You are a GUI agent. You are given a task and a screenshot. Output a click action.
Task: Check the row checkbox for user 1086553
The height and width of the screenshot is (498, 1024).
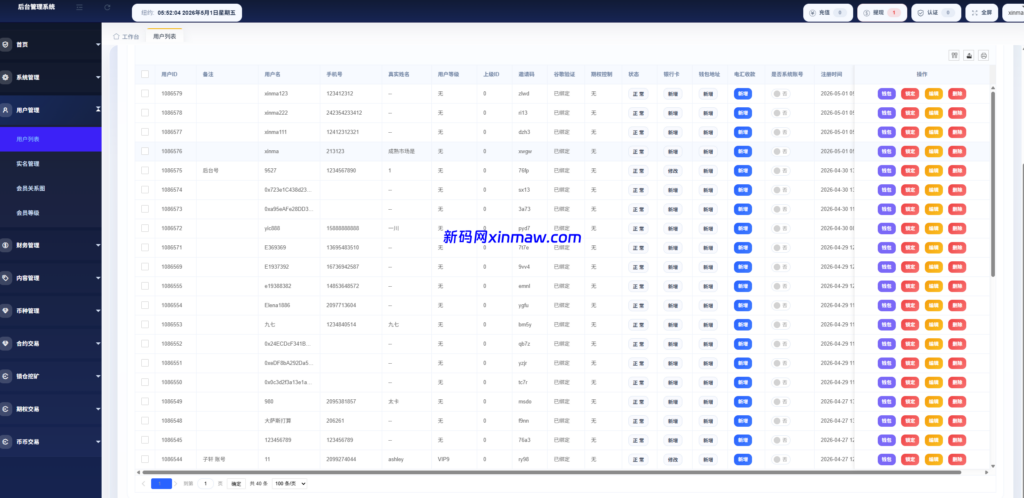pos(145,324)
